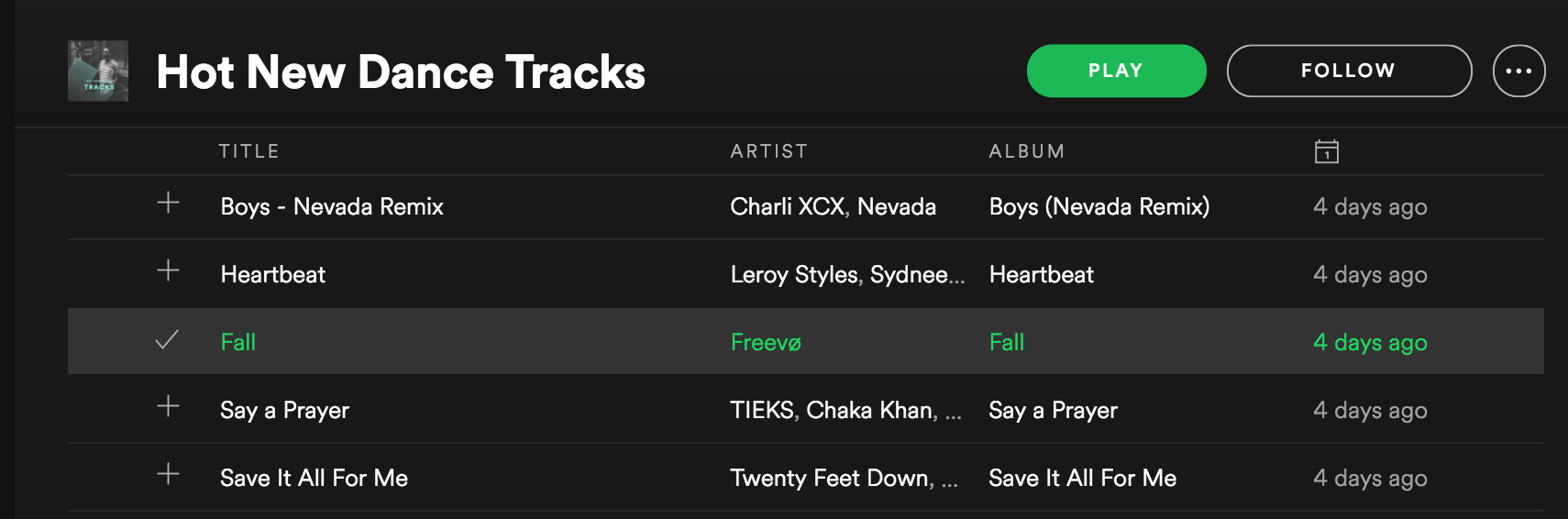This screenshot has width=1568, height=519.
Task: Open artist TIEKS, Chaka Khan link
Action: point(834,410)
